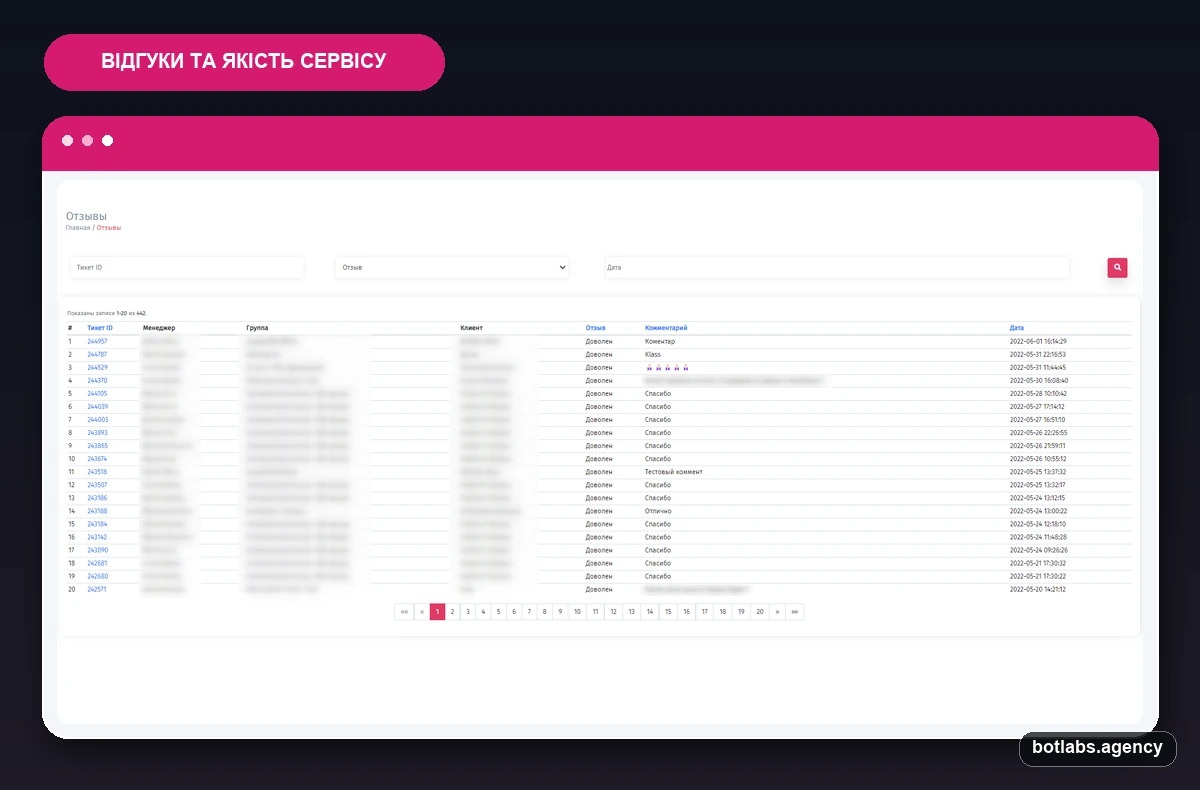1200x790 pixels.
Task: Open ticket 244787
Action: click(97, 354)
